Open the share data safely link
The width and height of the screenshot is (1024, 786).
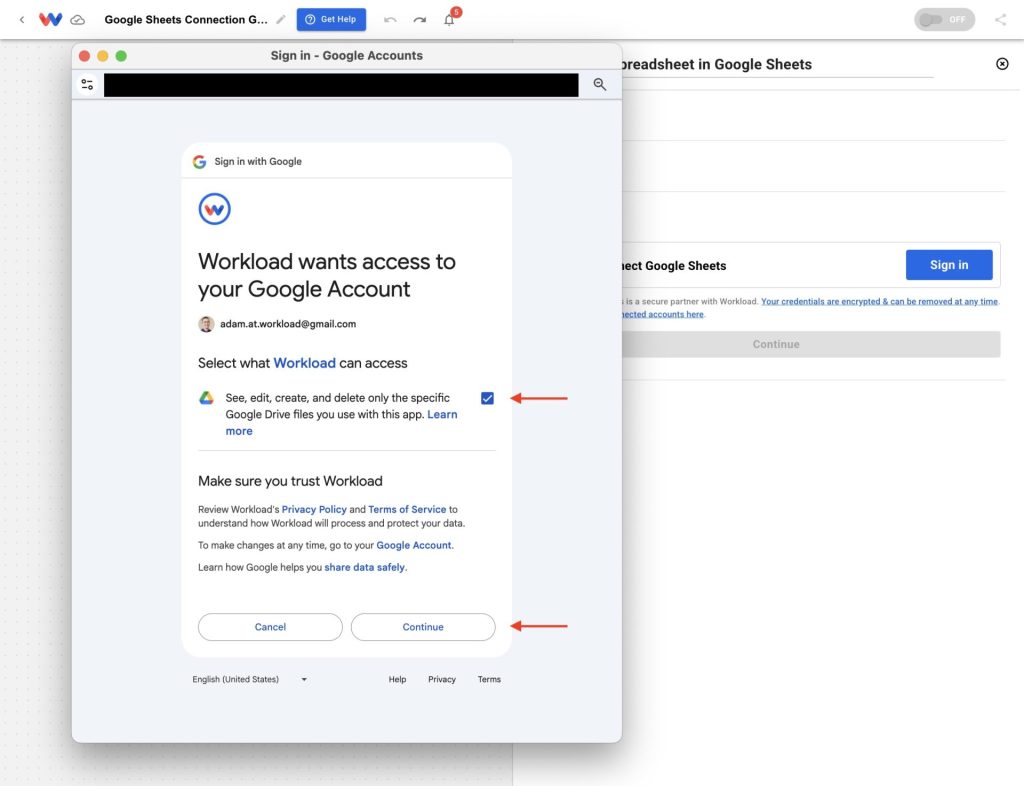click(x=364, y=567)
